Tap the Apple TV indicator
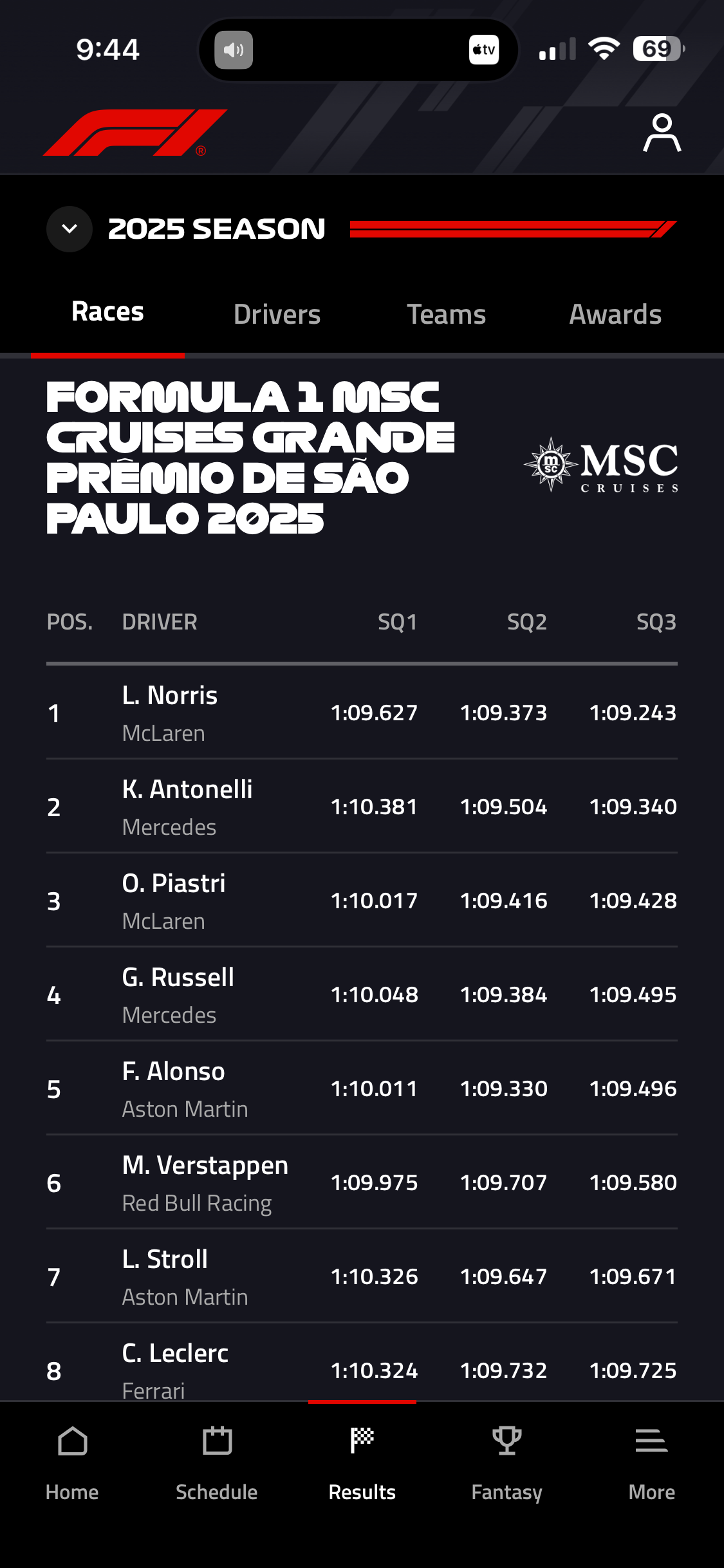 pyautogui.click(x=484, y=50)
